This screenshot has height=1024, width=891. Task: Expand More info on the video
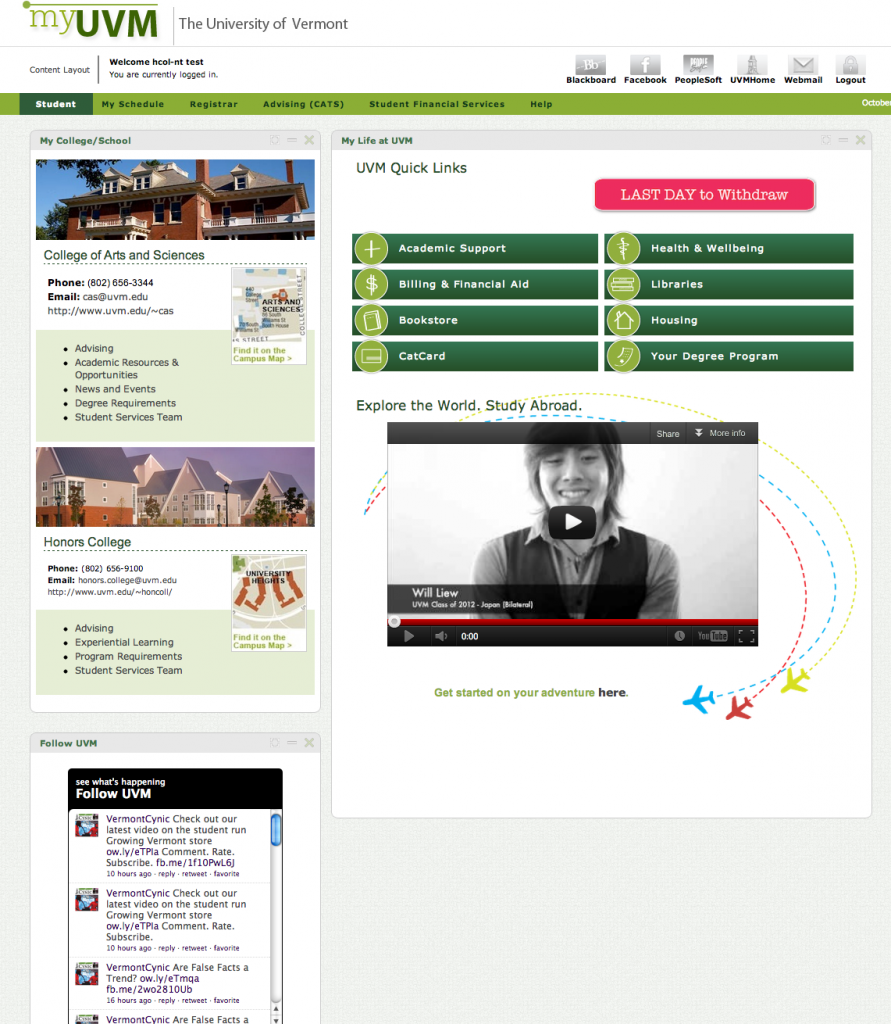point(720,433)
